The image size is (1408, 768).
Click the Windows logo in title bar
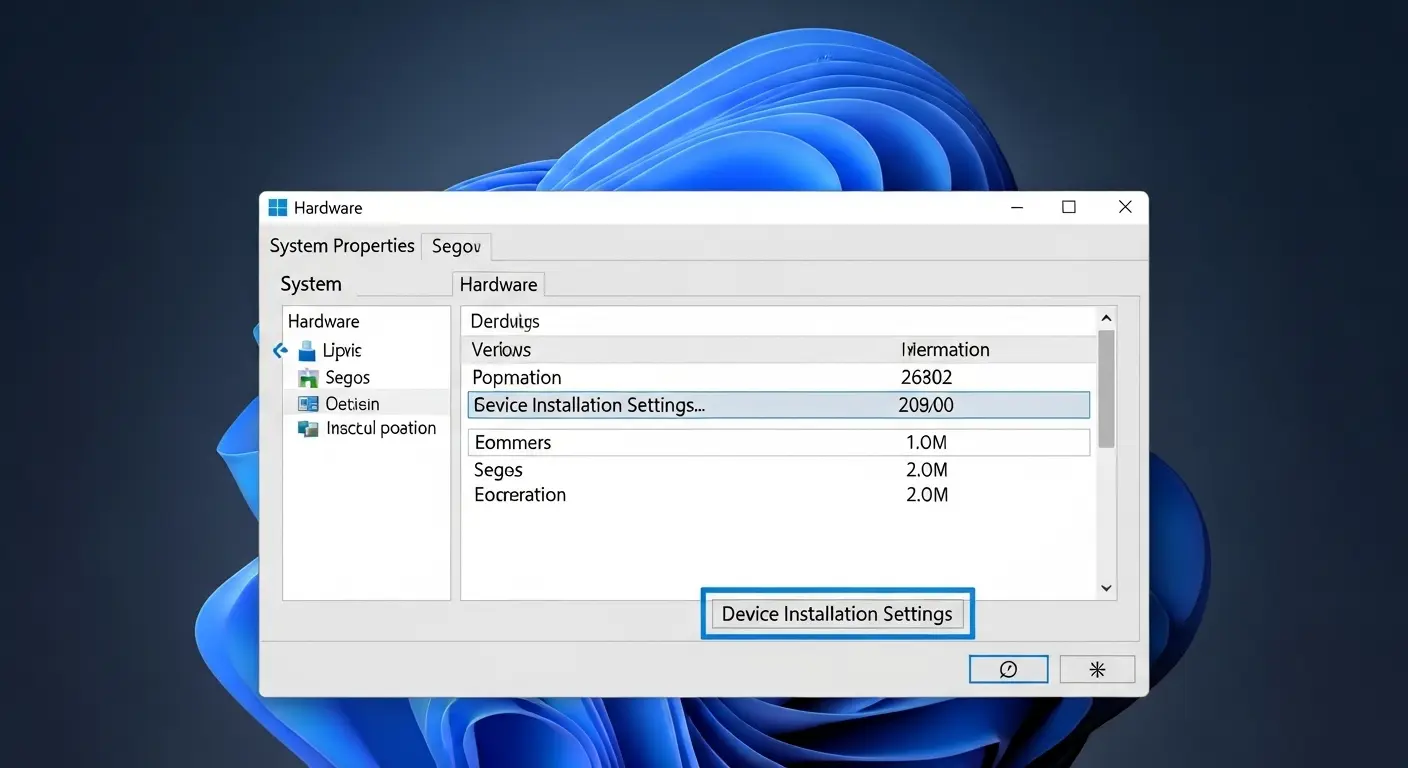coord(277,208)
